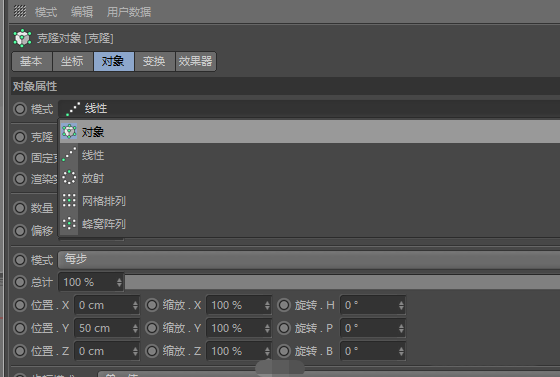This screenshot has height=377, width=560.
Task: Click the 总计 stepper arrows
Action: [x=119, y=283]
